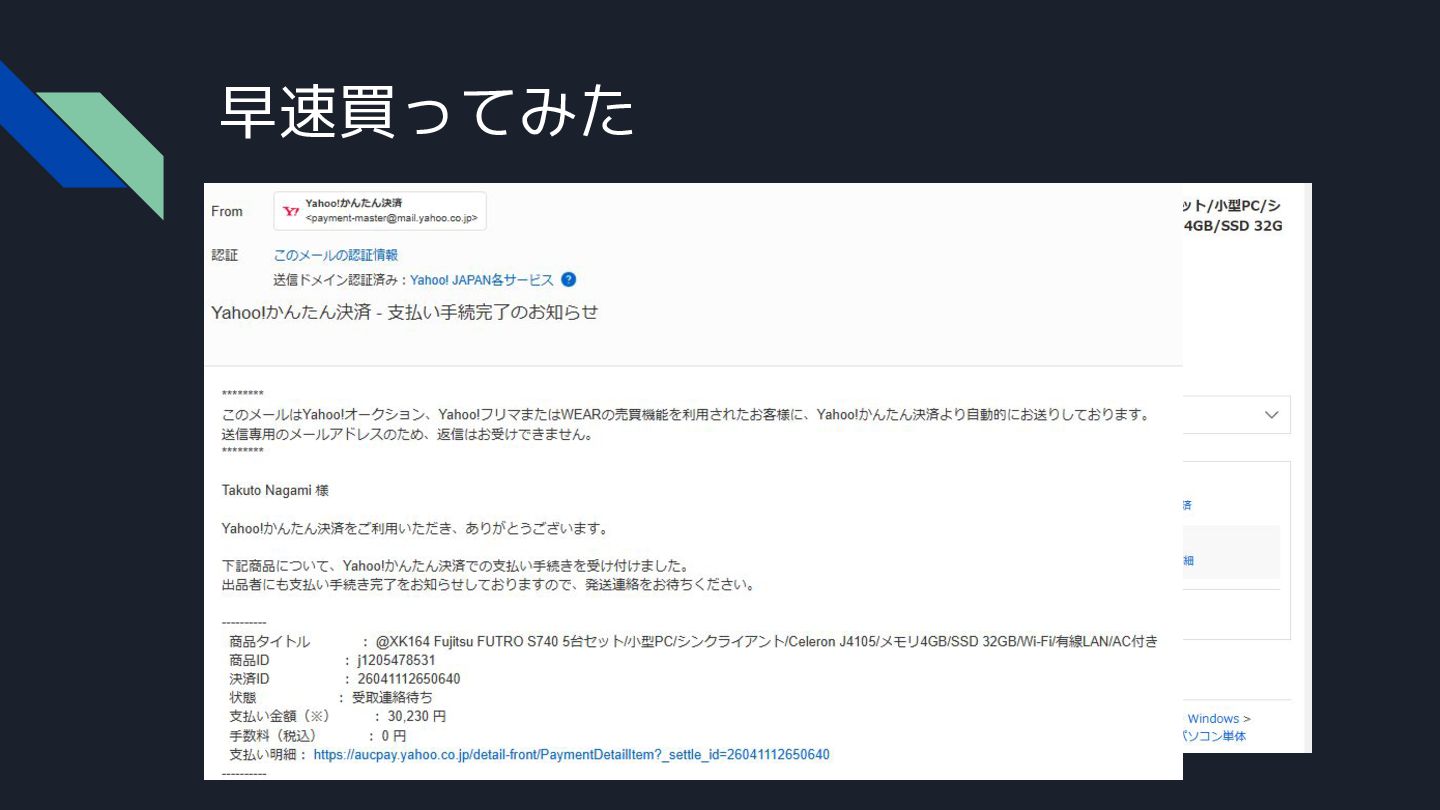Open the Yahoo! JAPAN各サービス link
1440x810 pixels.
pyautogui.click(x=482, y=280)
